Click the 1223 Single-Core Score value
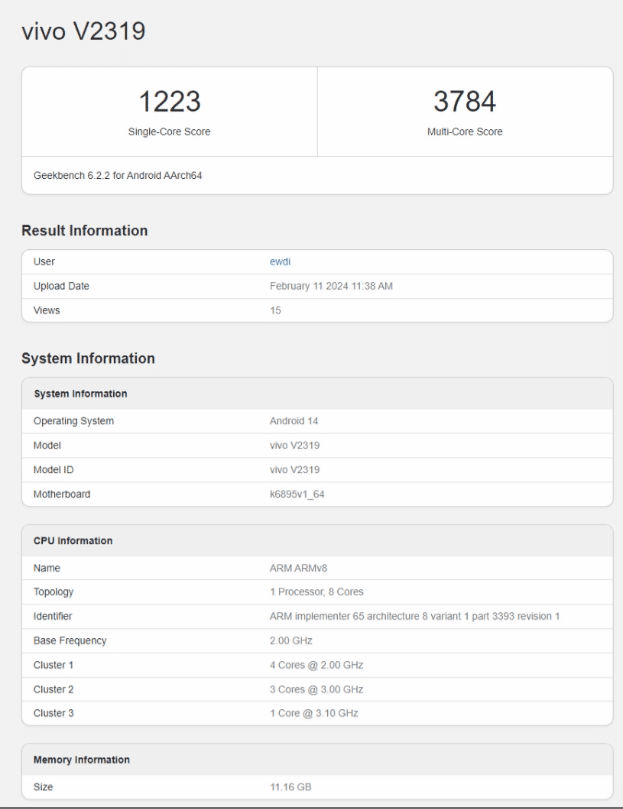Screen dimensions: 623x809 (x=169, y=100)
